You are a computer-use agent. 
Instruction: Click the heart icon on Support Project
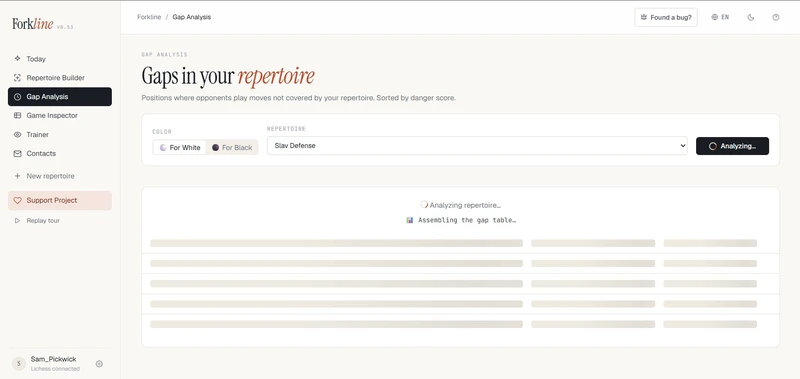point(17,200)
